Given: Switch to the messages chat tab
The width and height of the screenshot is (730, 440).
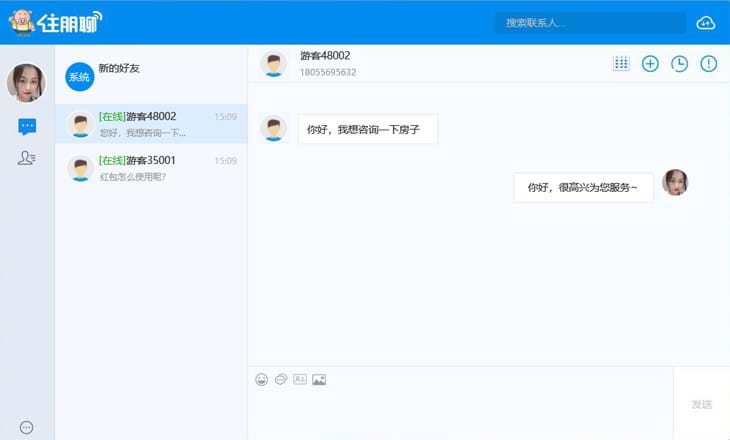Looking at the screenshot, I should [27, 127].
